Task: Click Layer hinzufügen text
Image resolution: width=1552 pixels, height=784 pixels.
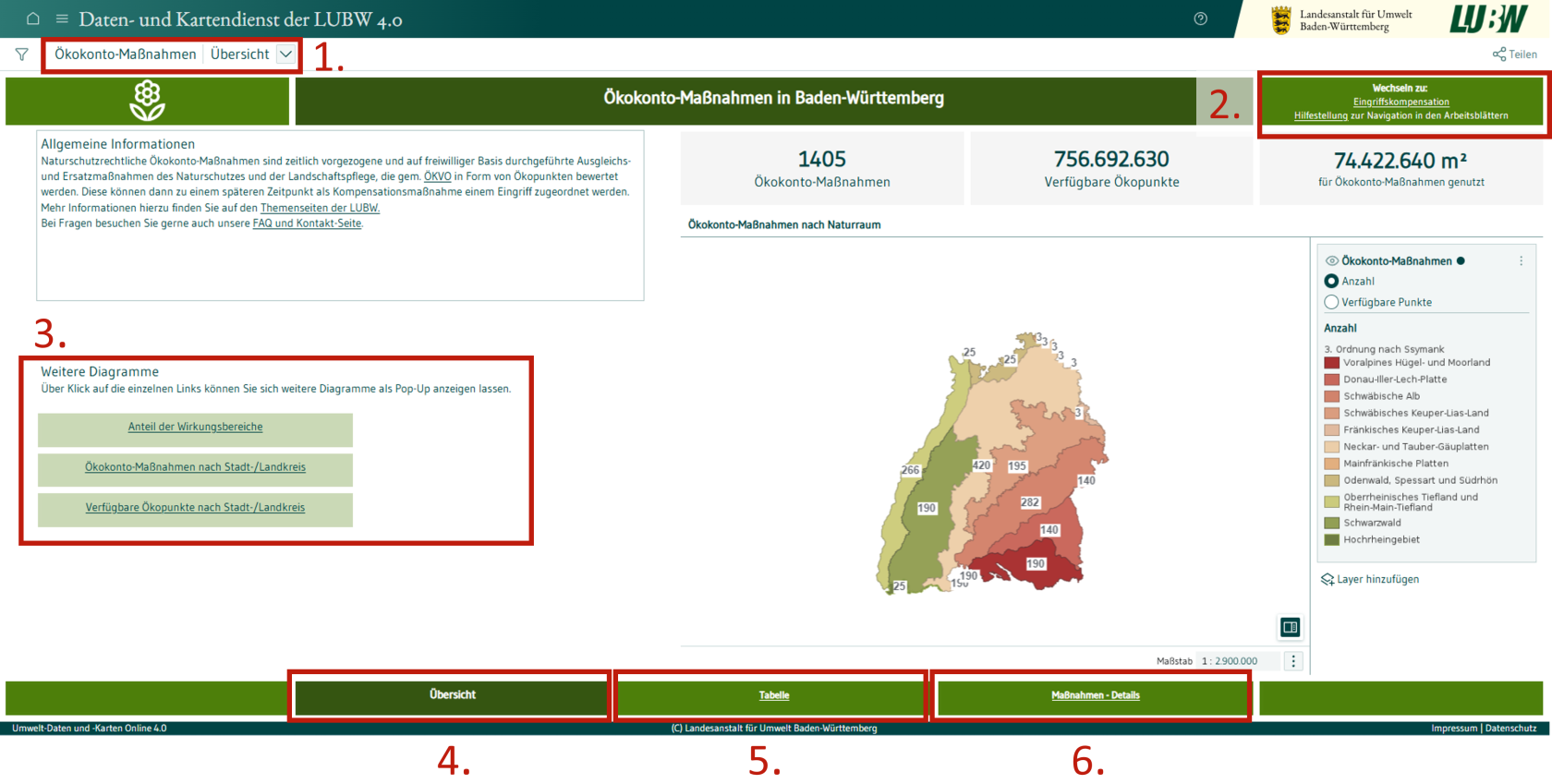Action: pos(1377,579)
